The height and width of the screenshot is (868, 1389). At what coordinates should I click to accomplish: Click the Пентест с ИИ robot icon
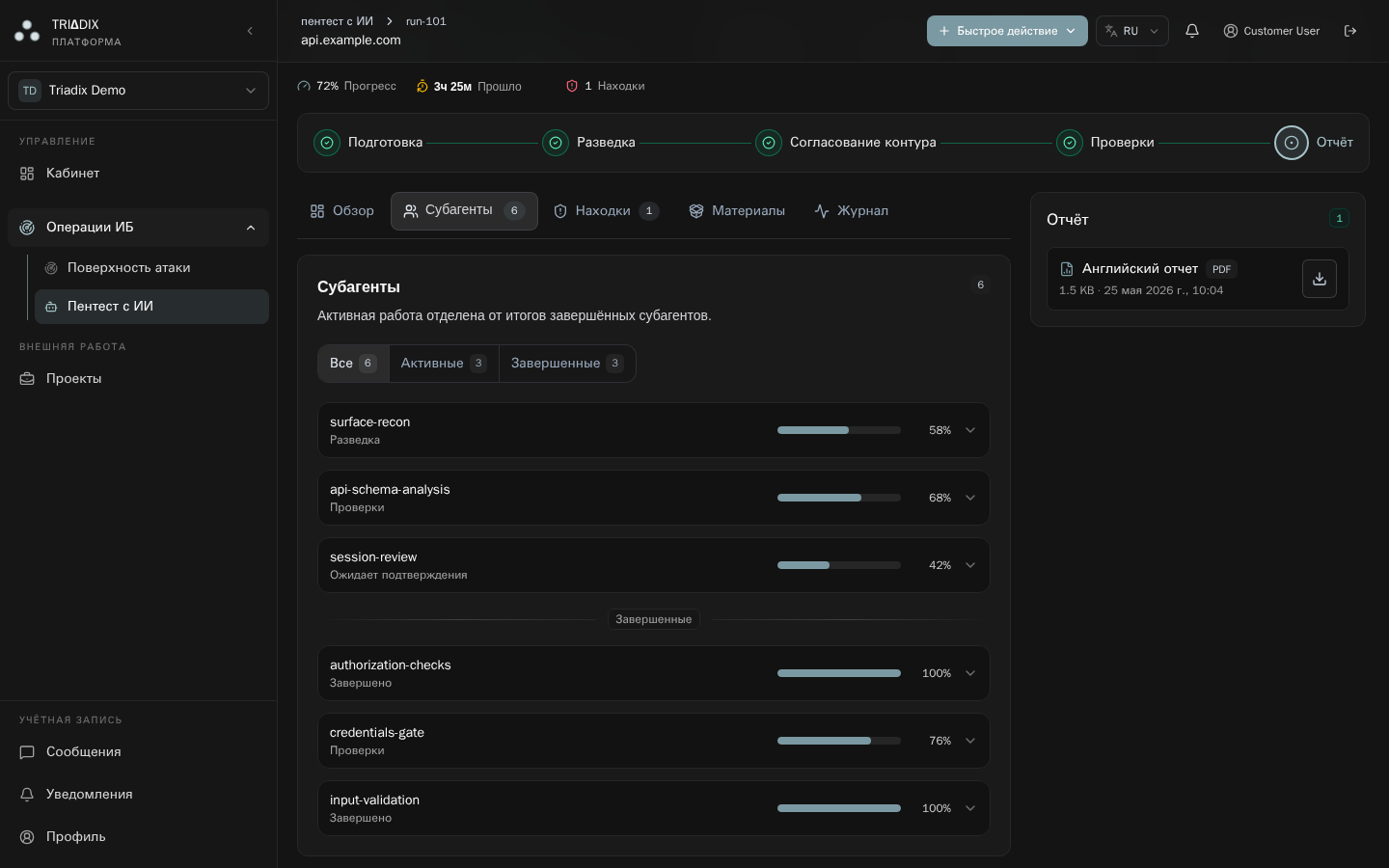pos(51,307)
